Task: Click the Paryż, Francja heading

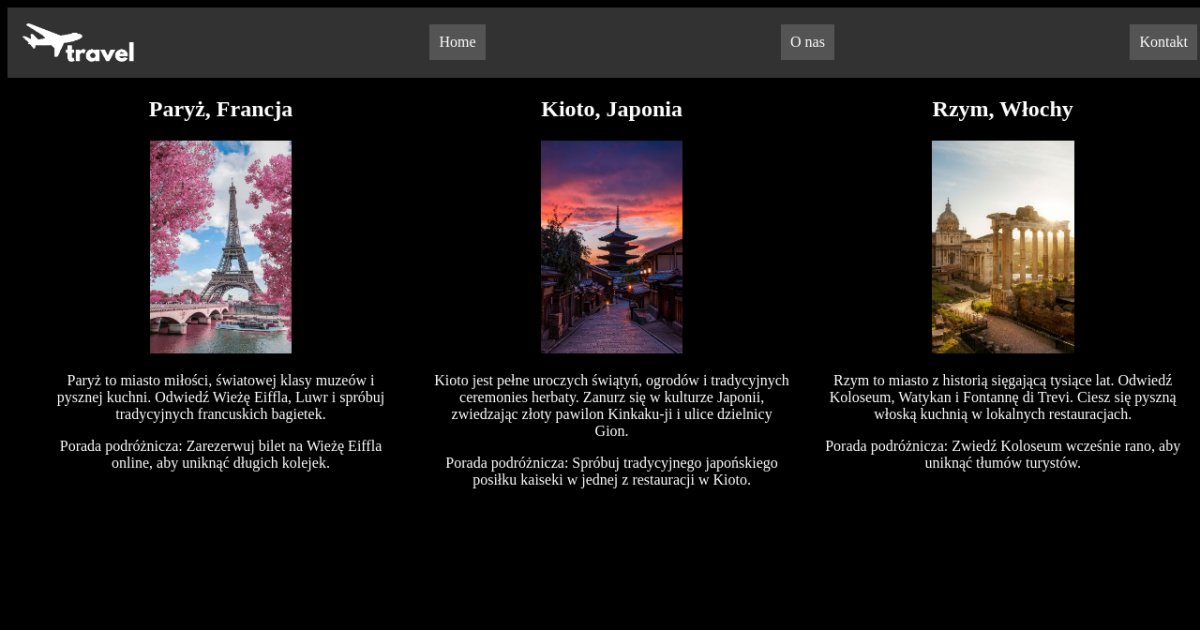Action: (x=221, y=109)
